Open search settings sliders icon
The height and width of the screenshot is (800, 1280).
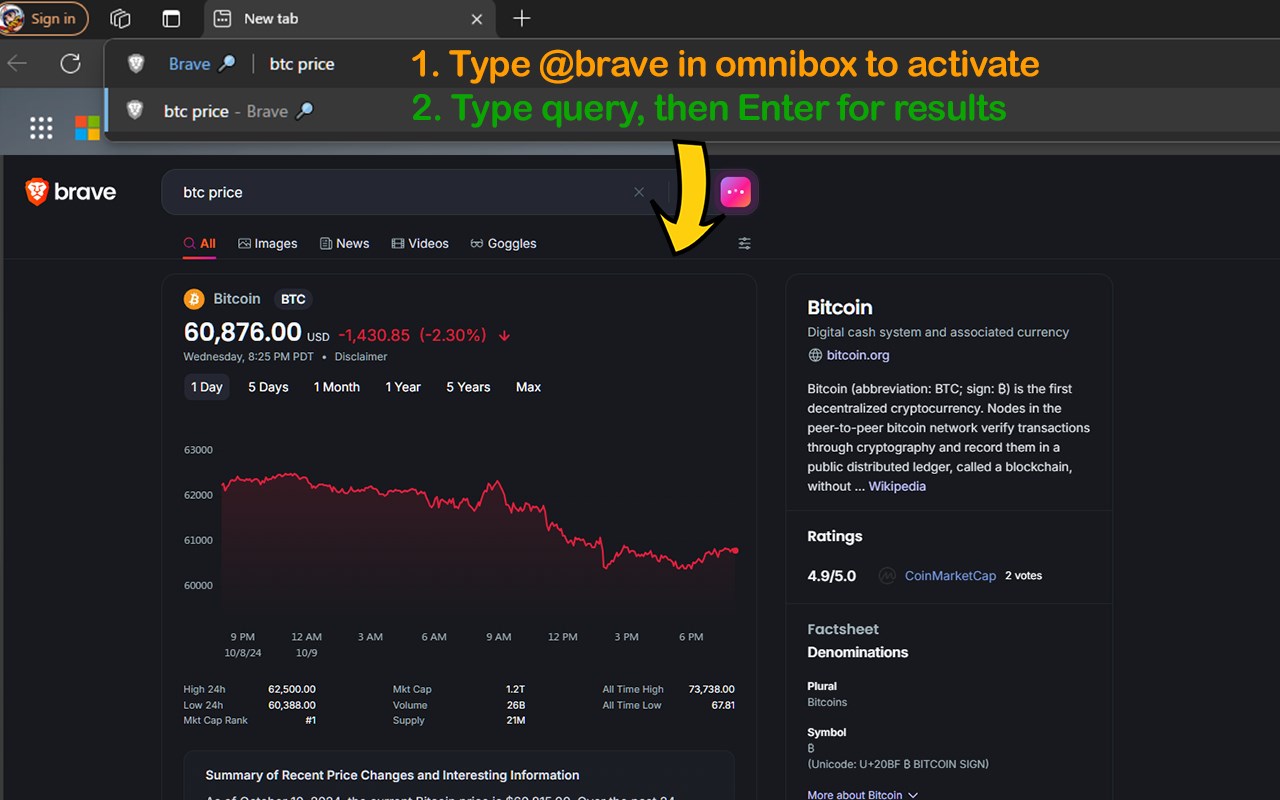[744, 243]
